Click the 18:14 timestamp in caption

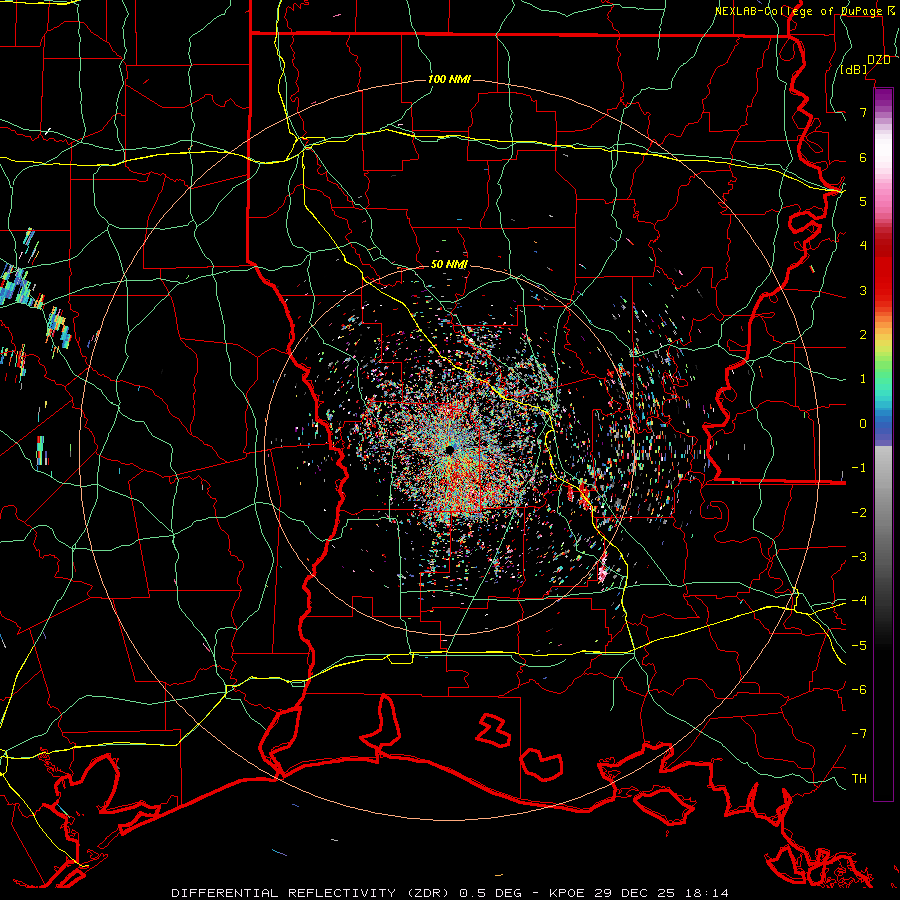(x=707, y=893)
